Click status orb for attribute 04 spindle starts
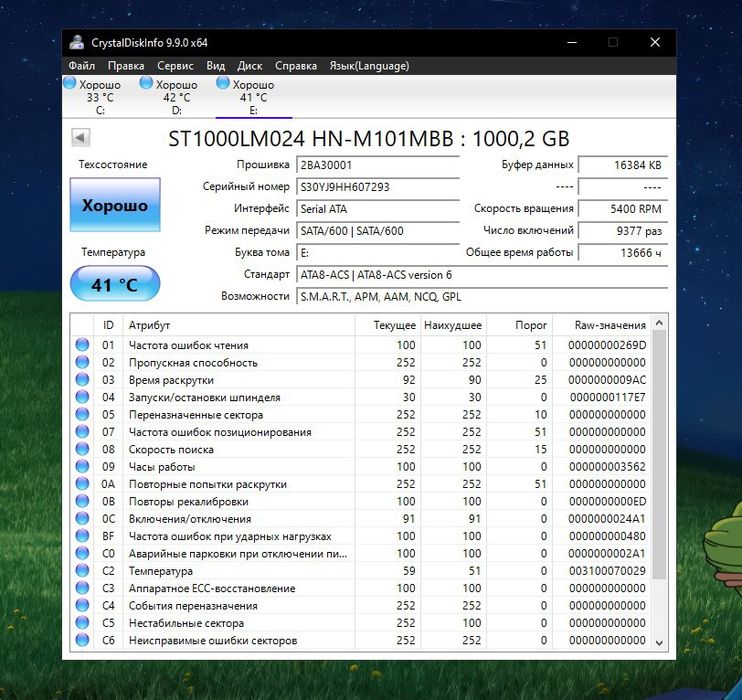Screen dimensions: 742x700 tap(82, 397)
